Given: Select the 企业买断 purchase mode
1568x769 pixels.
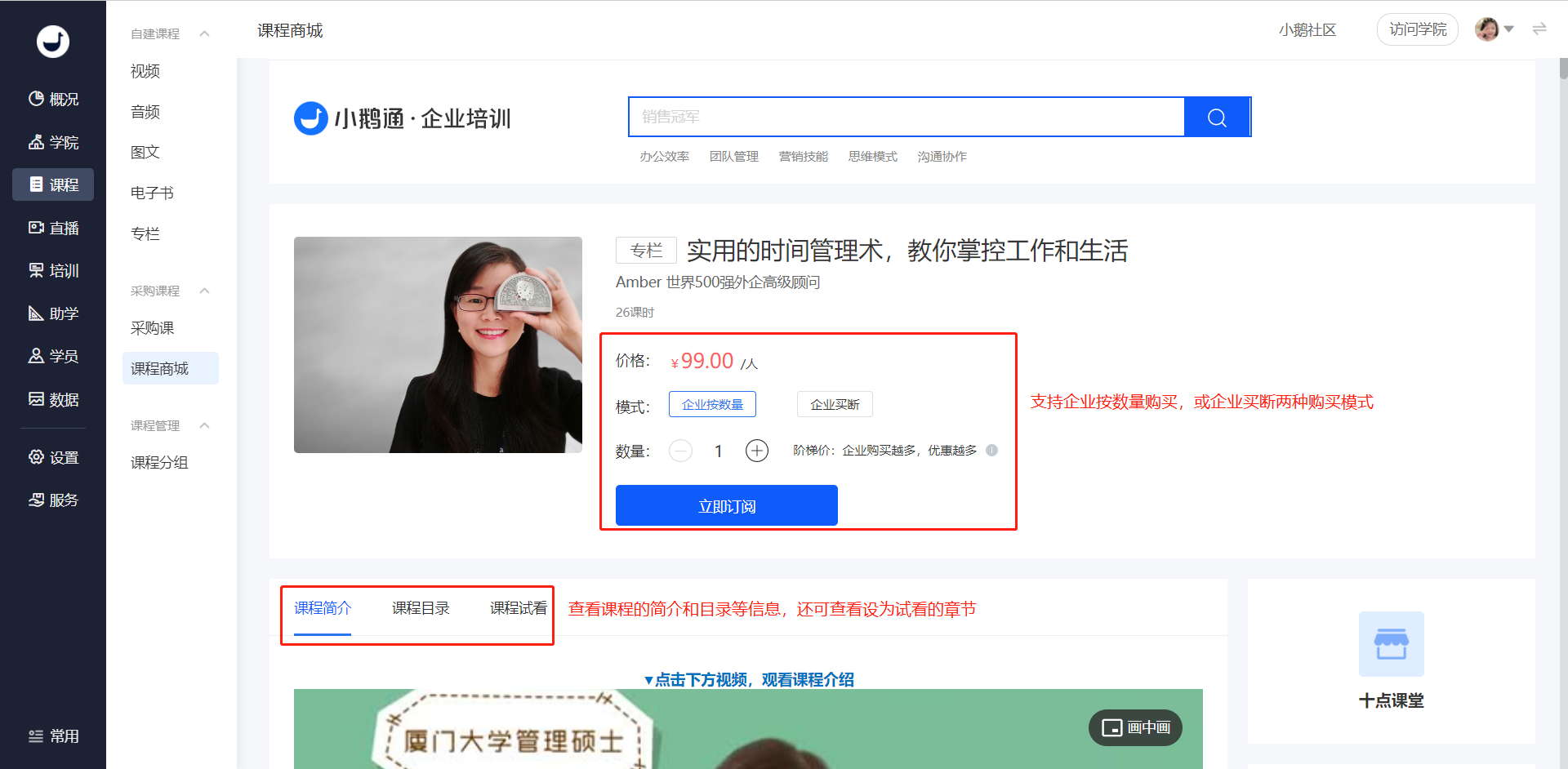Looking at the screenshot, I should [x=835, y=404].
